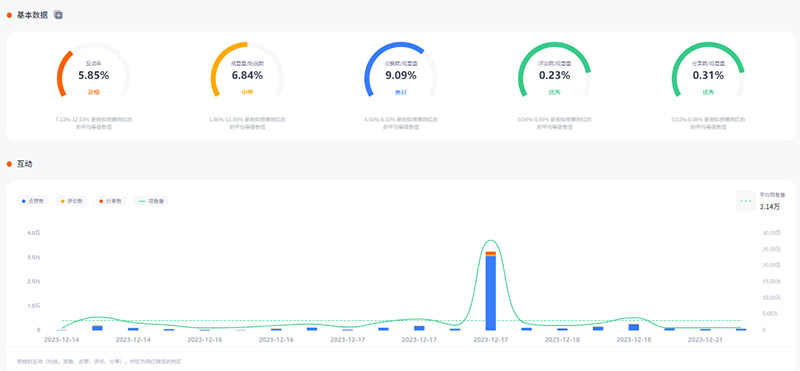The width and height of the screenshot is (800, 371).
Task: Toggle the 观看量 line legend
Action: coord(151,201)
